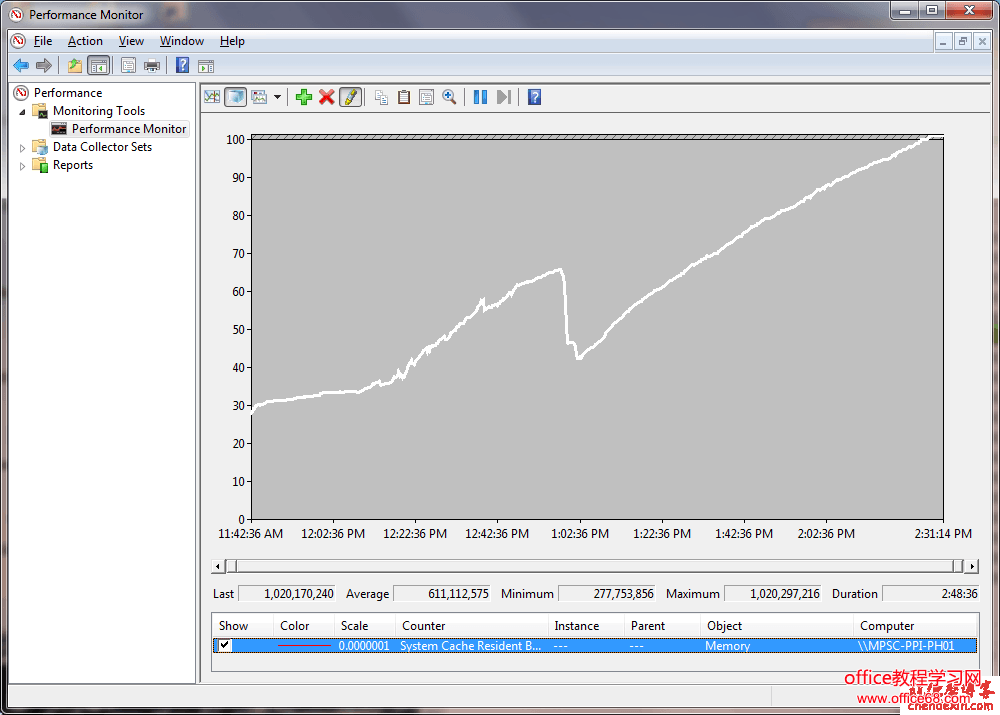Collapse the Monitoring Tools node
Image resolution: width=1000 pixels, height=715 pixels.
click(23, 111)
